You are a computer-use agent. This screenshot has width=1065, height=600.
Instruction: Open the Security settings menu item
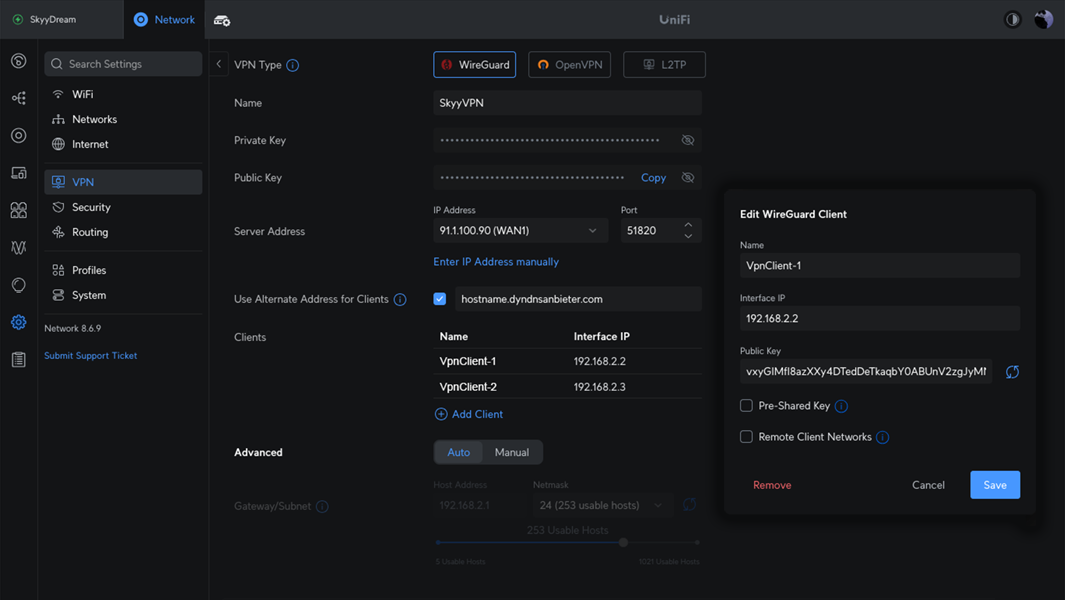point(91,207)
